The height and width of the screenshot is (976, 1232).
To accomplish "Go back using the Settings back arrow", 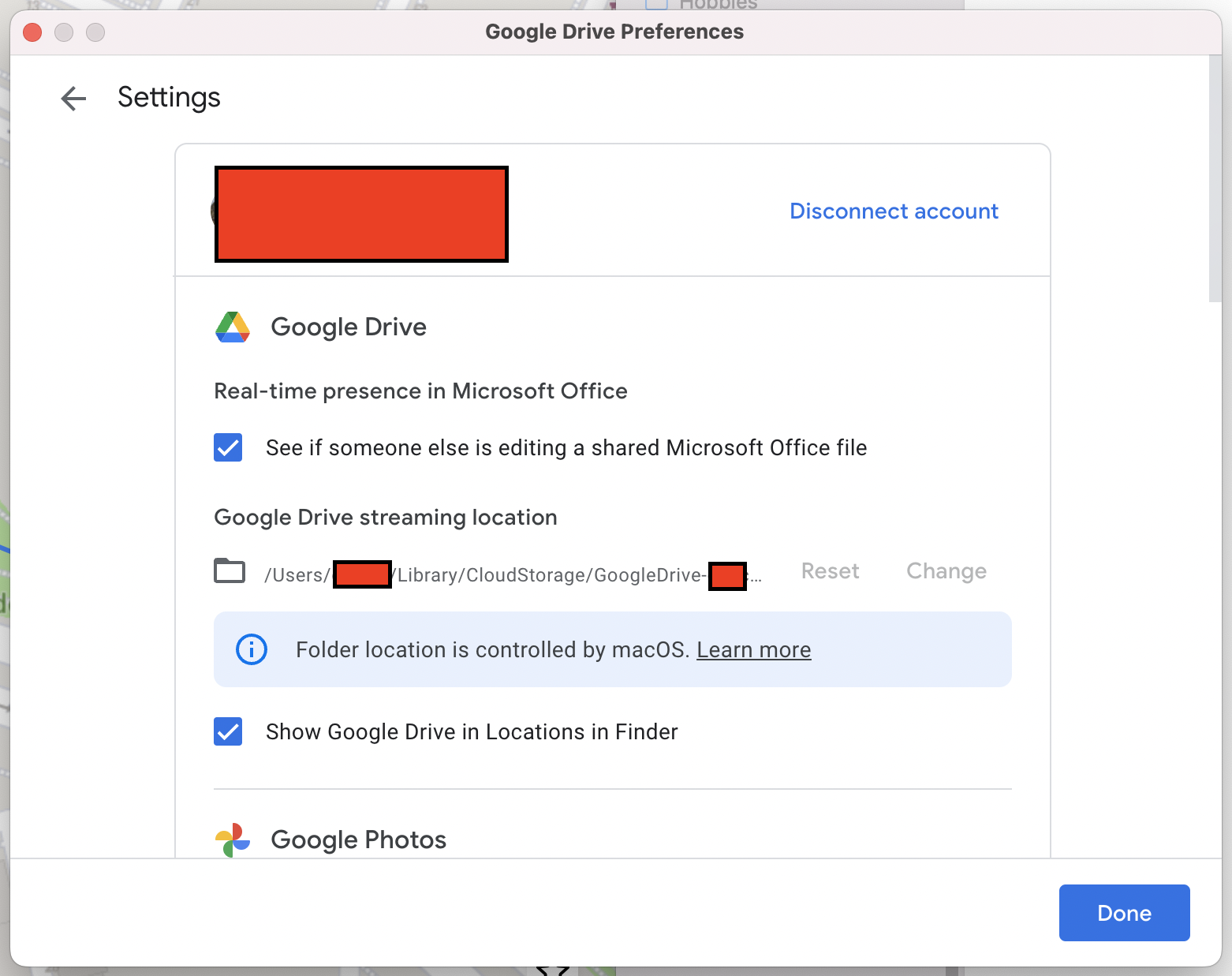I will 73,98.
